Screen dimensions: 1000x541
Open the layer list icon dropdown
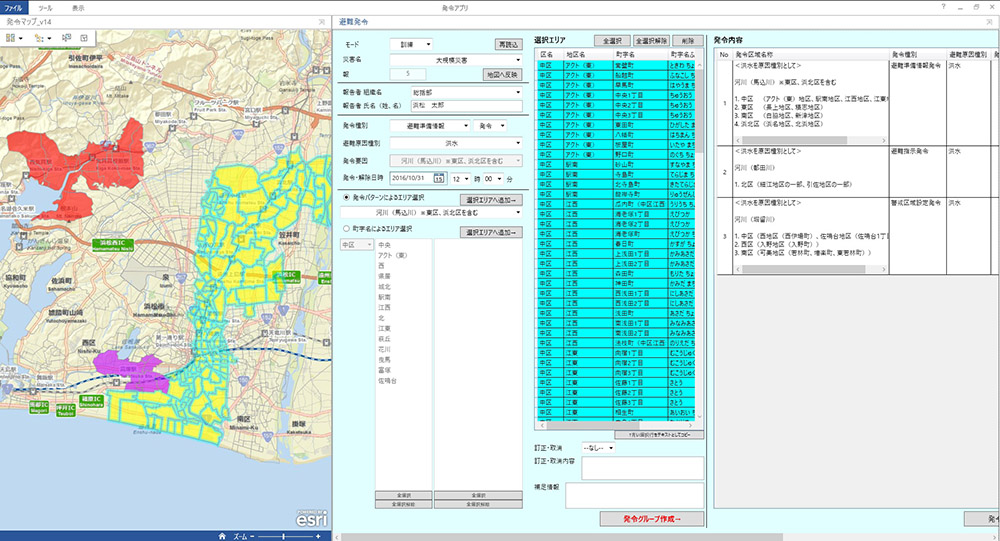(x=42, y=37)
